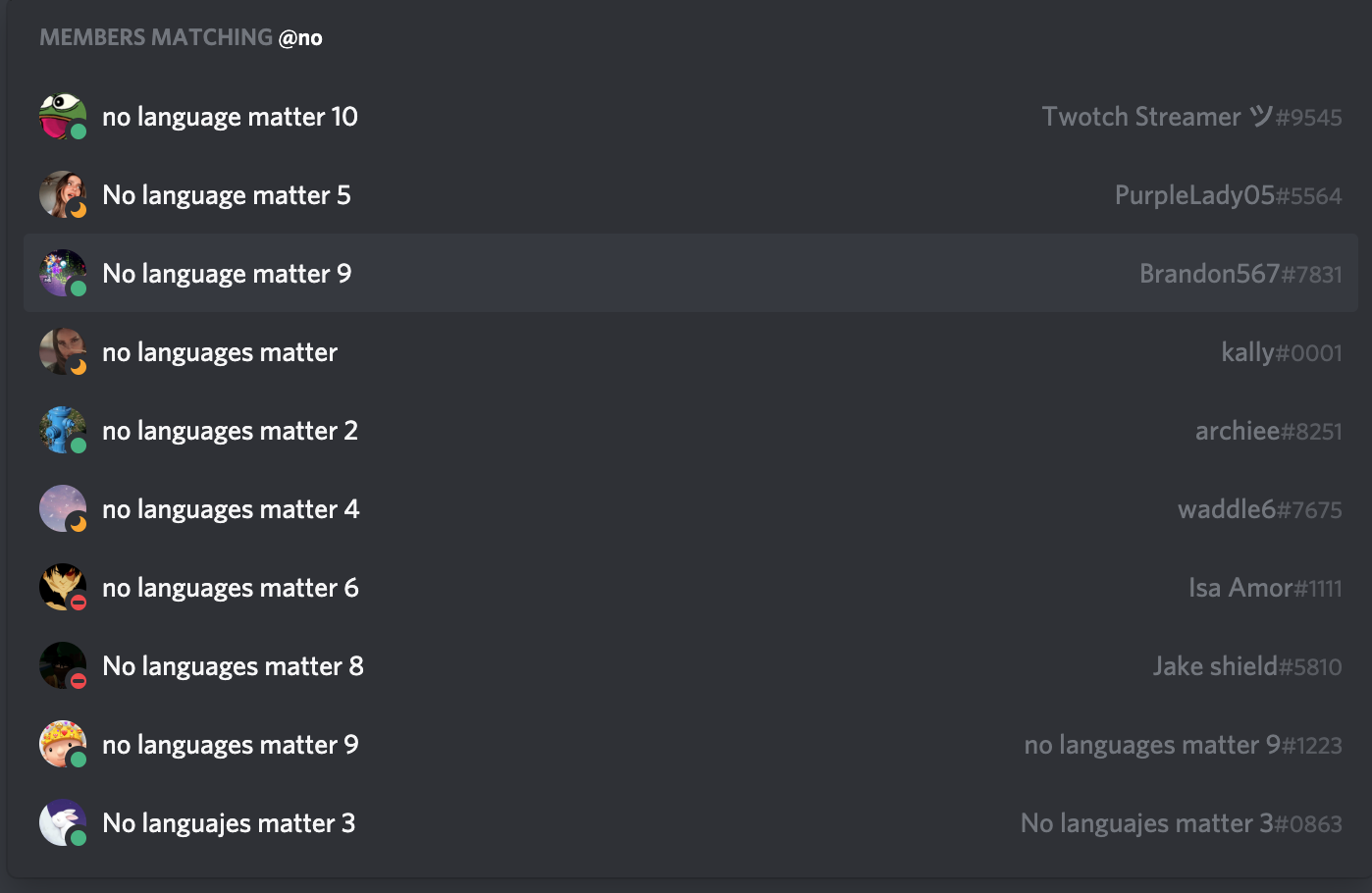Click the white rabbit avatar
The height and width of the screenshot is (893, 1372).
point(62,823)
